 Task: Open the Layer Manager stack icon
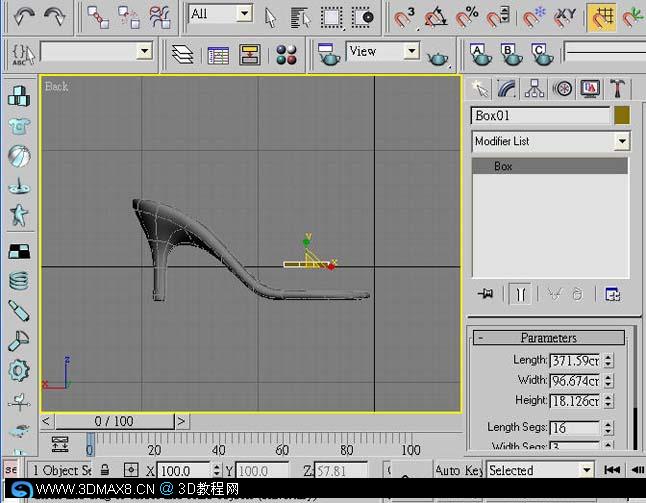[182, 54]
